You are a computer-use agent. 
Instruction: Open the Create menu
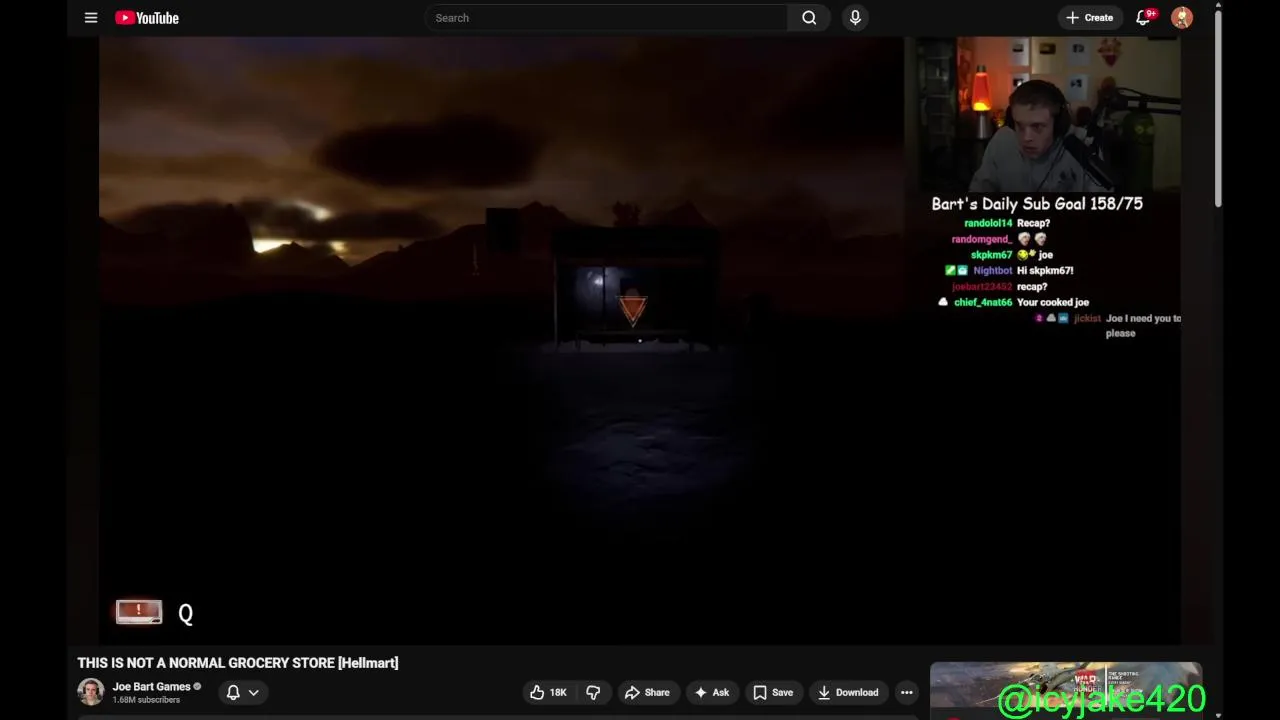(x=1089, y=18)
